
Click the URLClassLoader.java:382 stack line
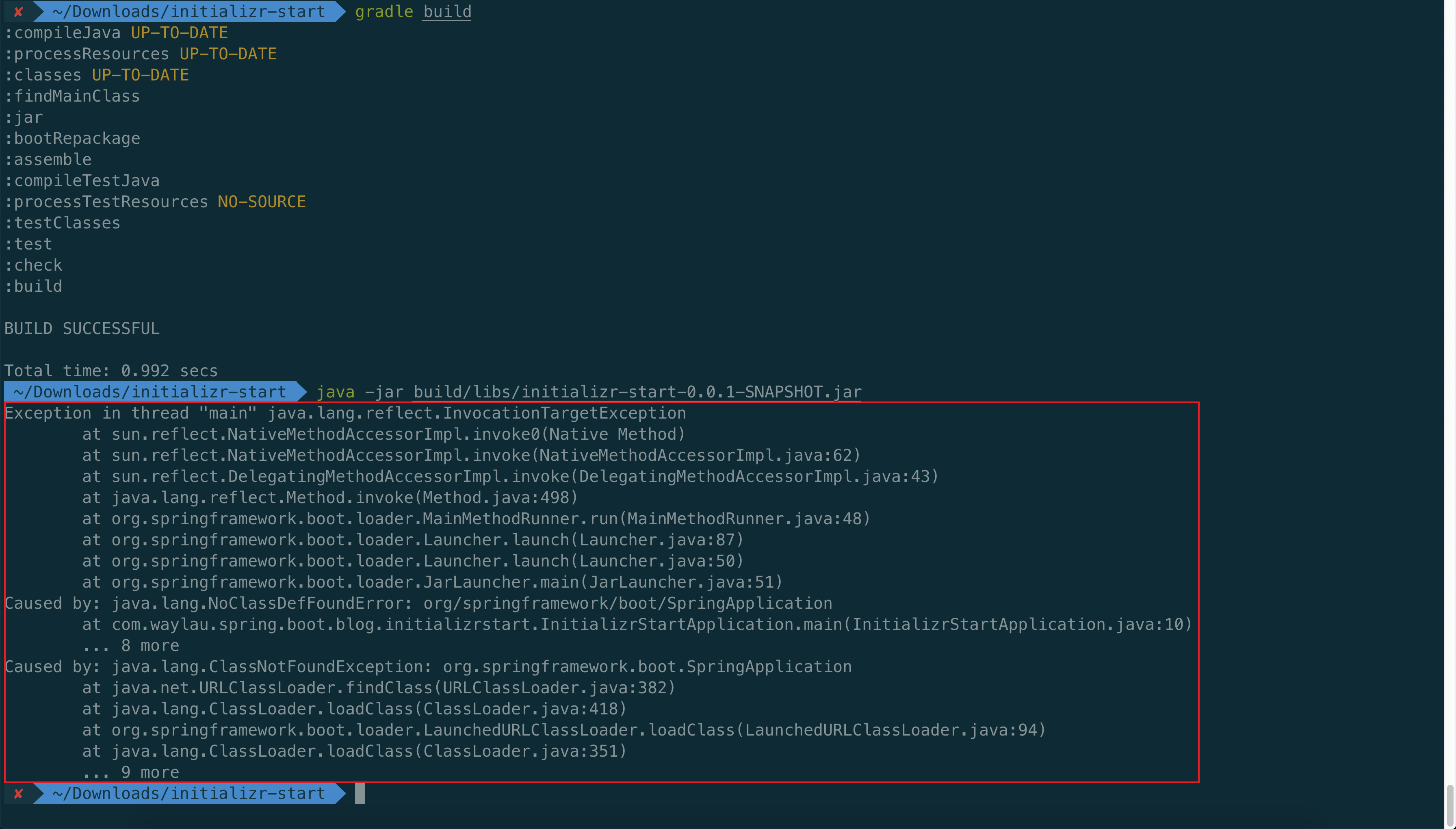(x=379, y=688)
